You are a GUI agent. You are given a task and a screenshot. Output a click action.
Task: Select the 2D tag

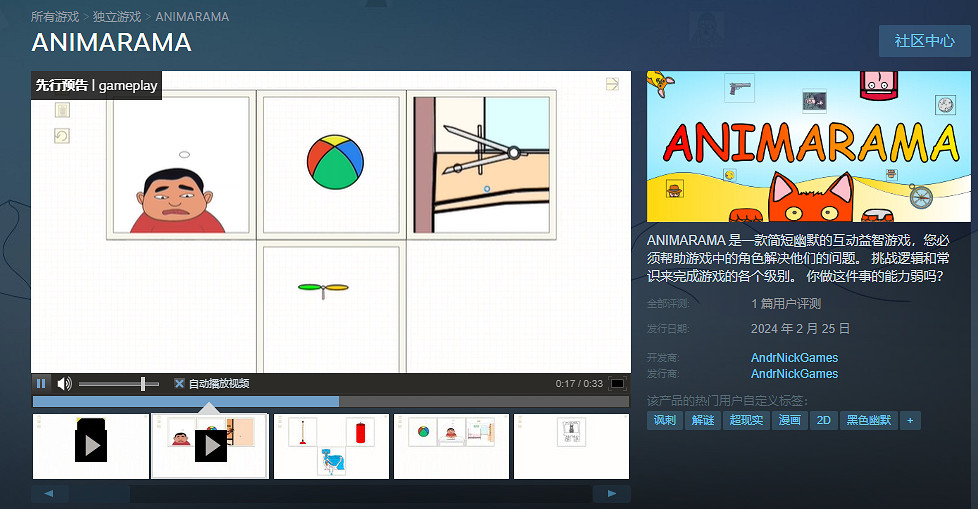823,420
